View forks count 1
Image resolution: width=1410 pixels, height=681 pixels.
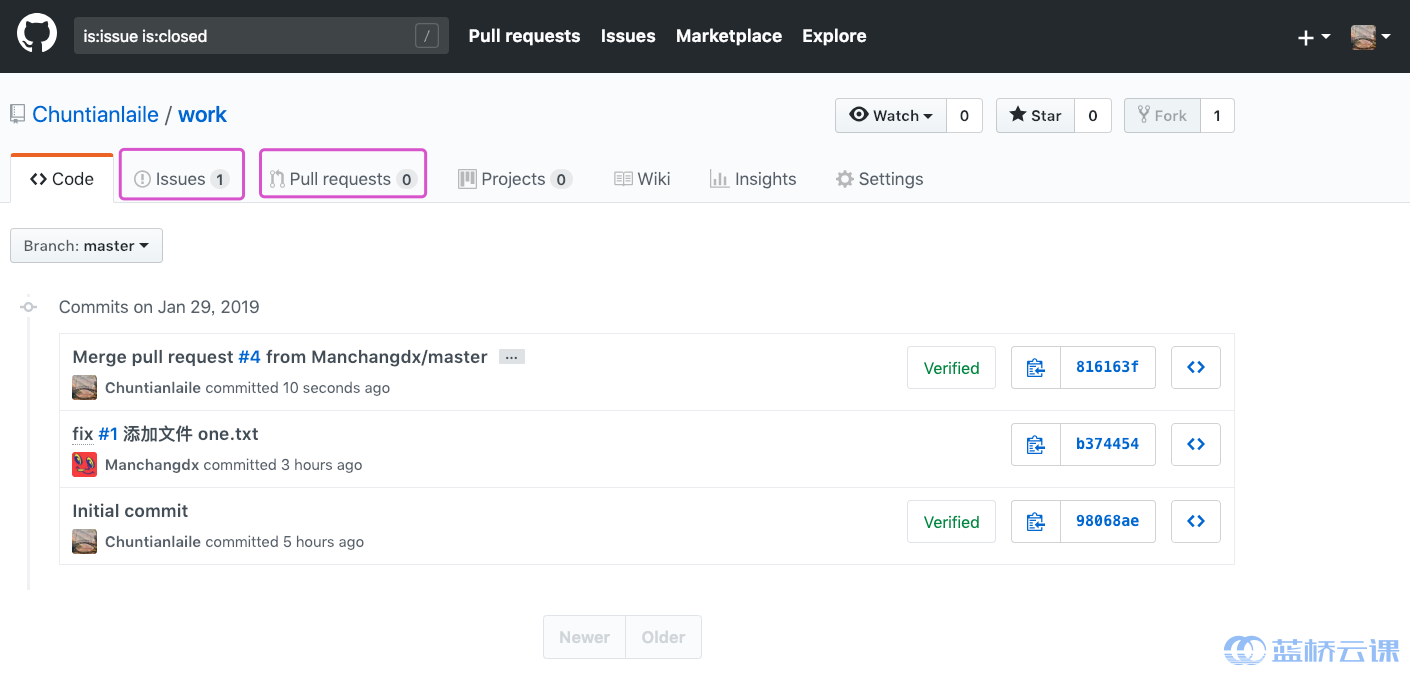click(1217, 115)
